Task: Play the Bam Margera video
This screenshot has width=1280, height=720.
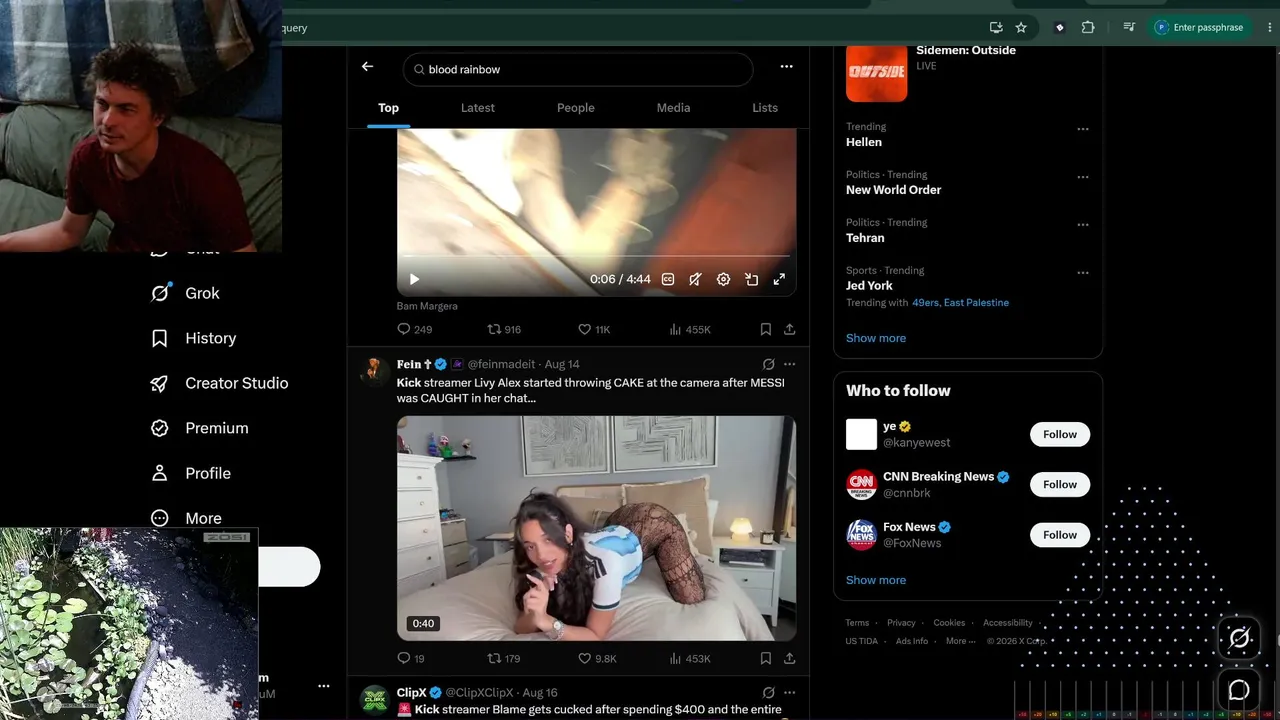Action: 415,280
